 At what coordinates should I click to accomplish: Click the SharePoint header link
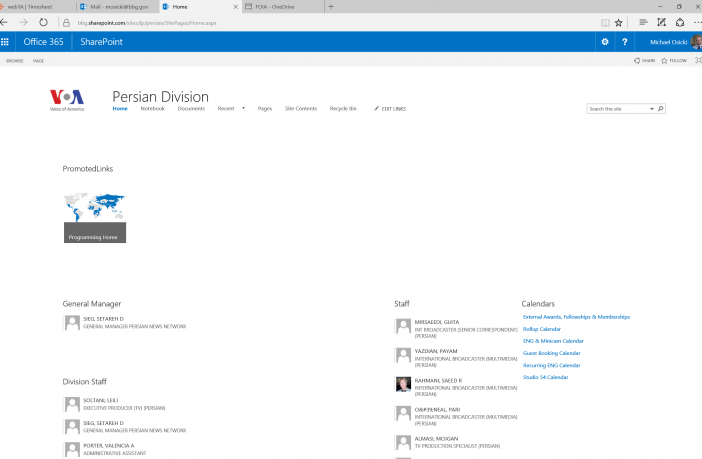pos(101,42)
